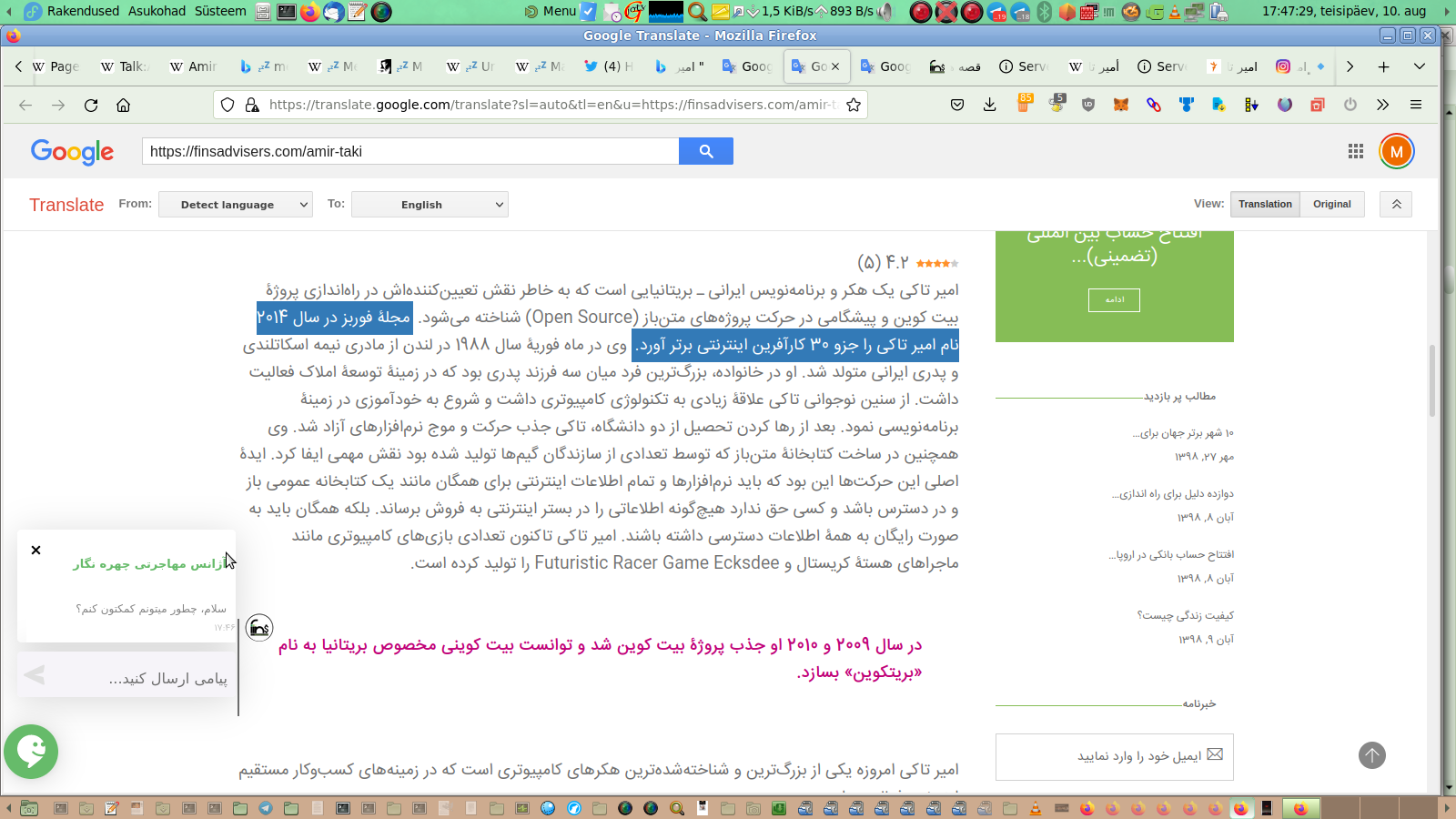Click the grey power button extension icon
This screenshot has height=819, width=1456.
coord(1350,105)
